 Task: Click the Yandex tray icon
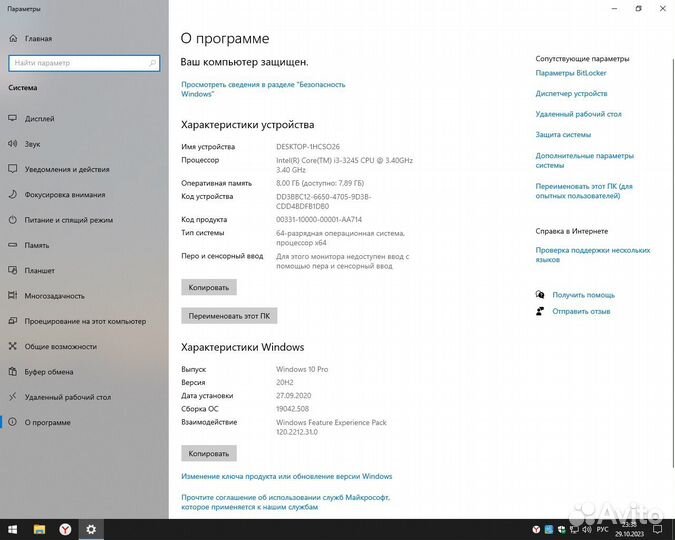click(536, 529)
